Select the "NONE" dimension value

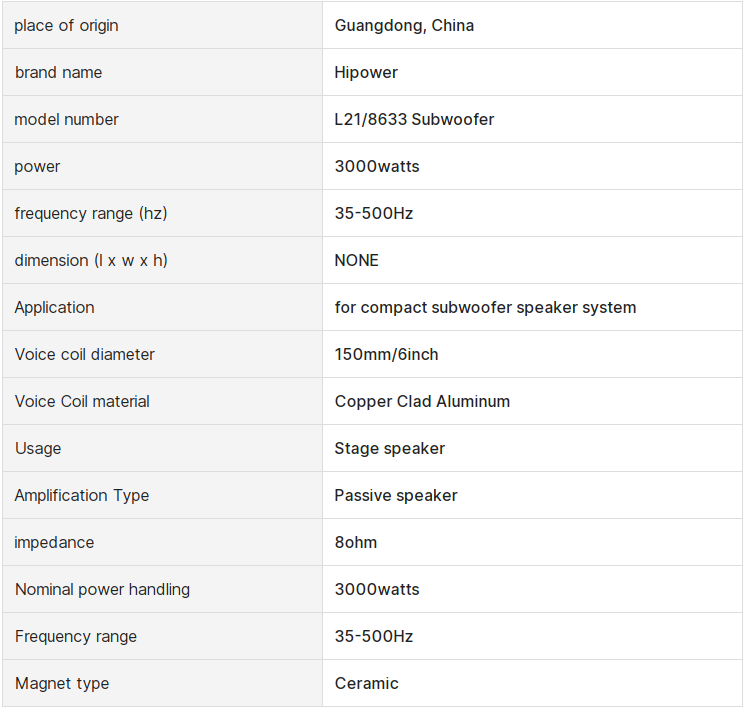point(357,261)
